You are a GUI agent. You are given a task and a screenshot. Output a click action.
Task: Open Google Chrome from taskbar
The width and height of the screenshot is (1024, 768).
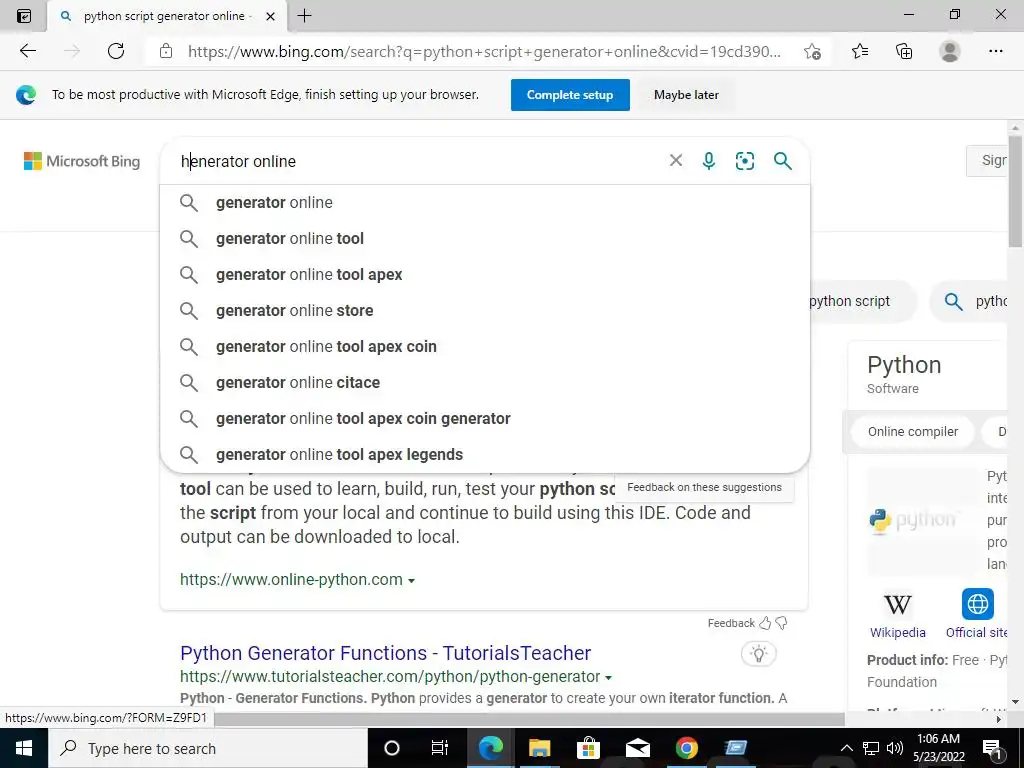pos(686,748)
